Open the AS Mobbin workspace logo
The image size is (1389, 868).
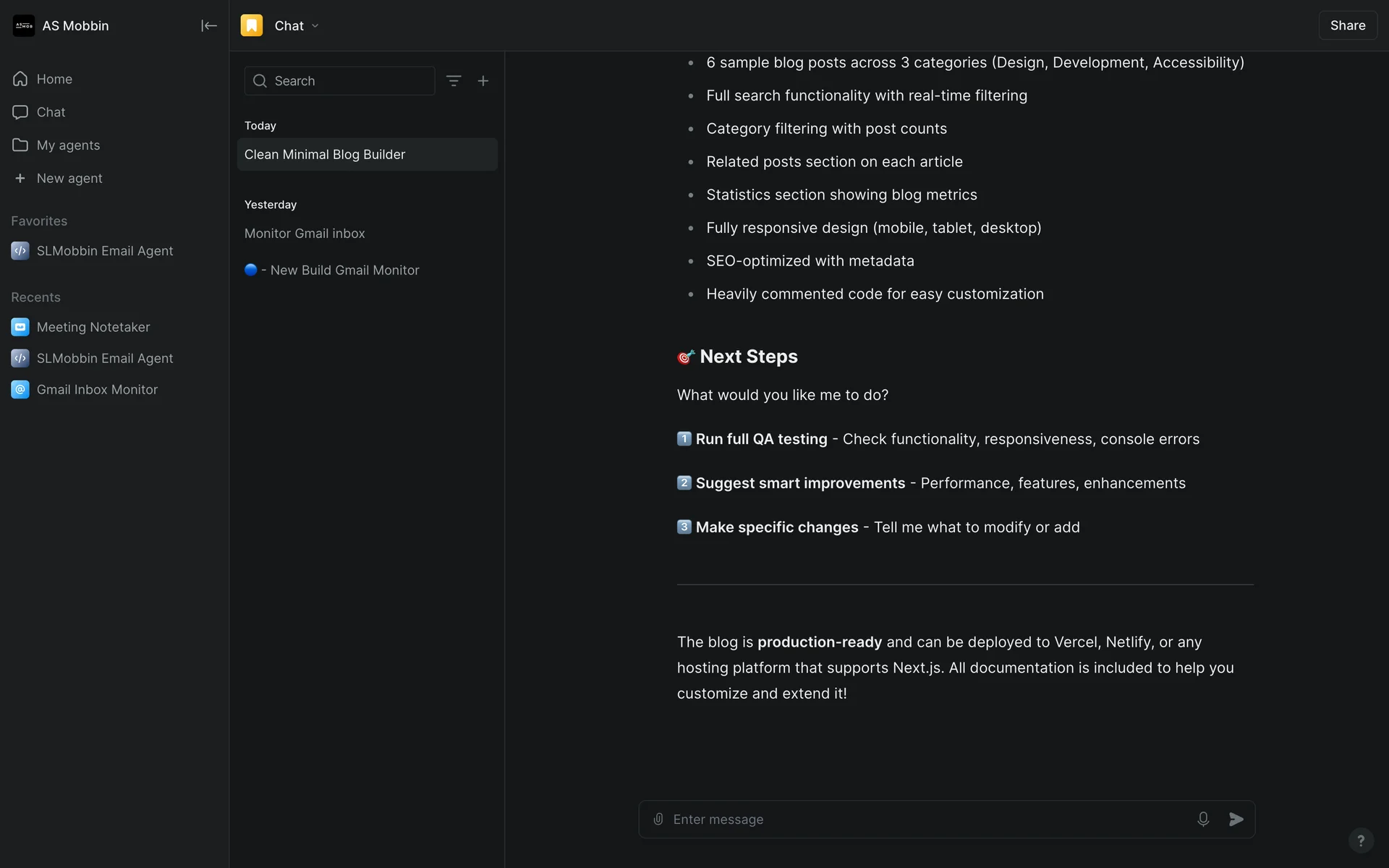click(x=24, y=26)
